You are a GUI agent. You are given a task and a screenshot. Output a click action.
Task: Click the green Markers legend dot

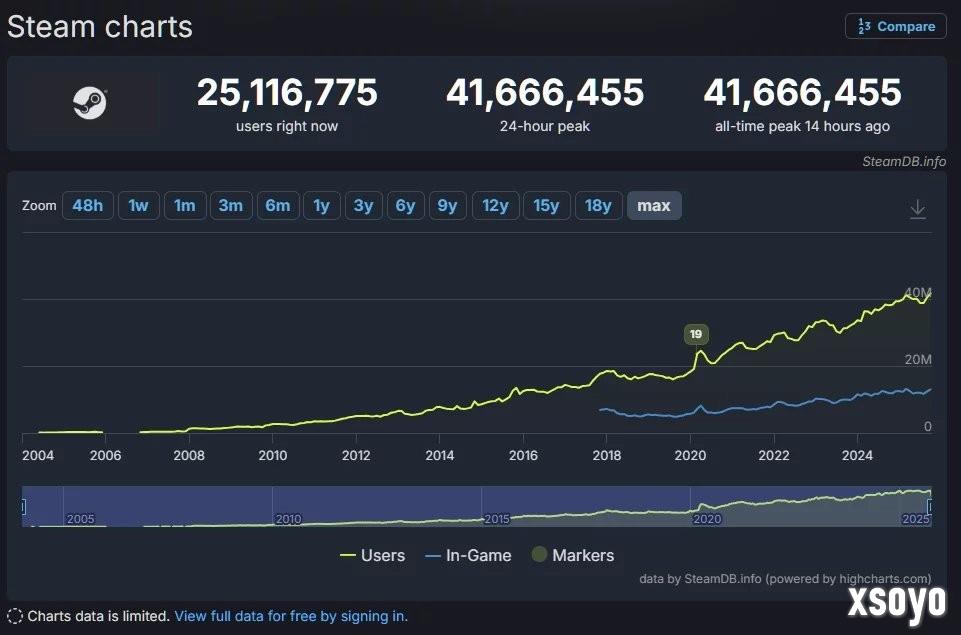pyautogui.click(x=541, y=555)
